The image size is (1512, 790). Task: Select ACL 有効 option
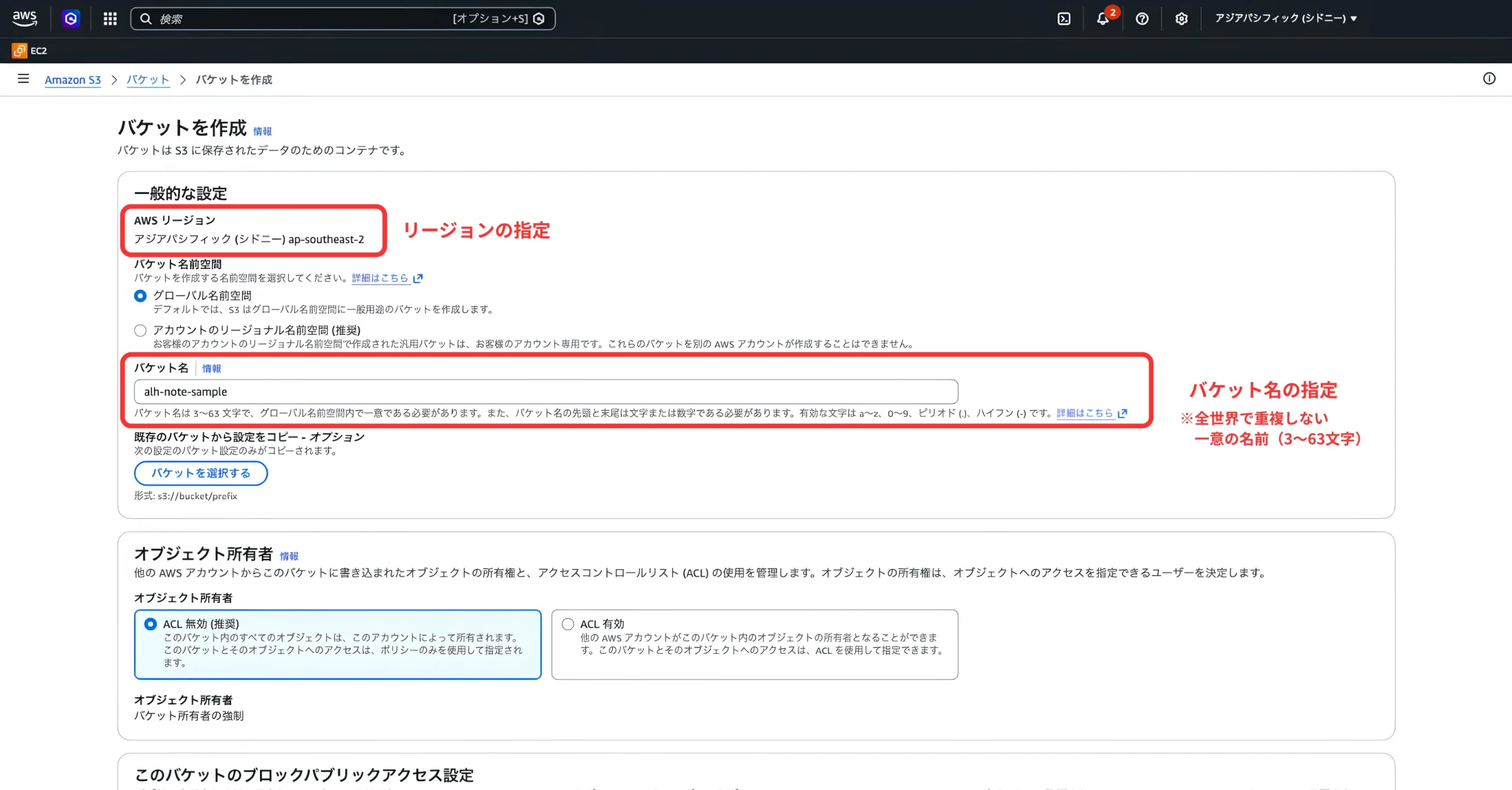tap(755, 644)
